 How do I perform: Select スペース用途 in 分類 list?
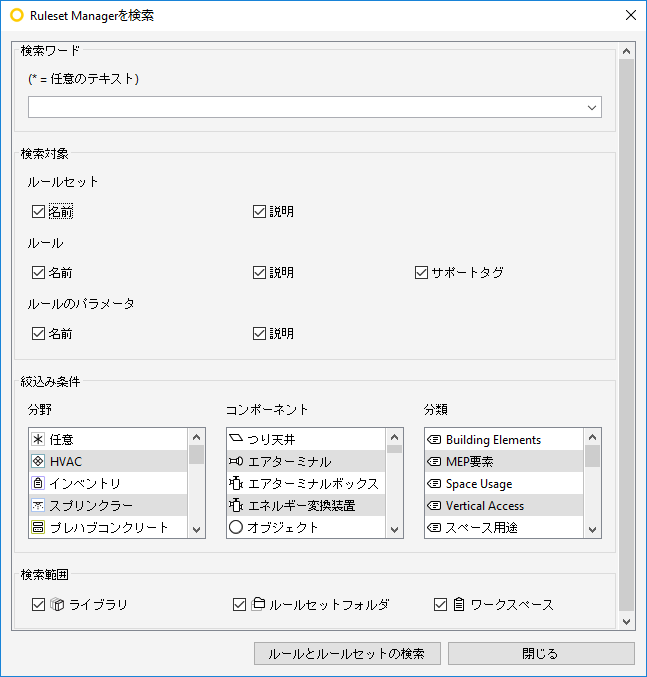point(504,527)
